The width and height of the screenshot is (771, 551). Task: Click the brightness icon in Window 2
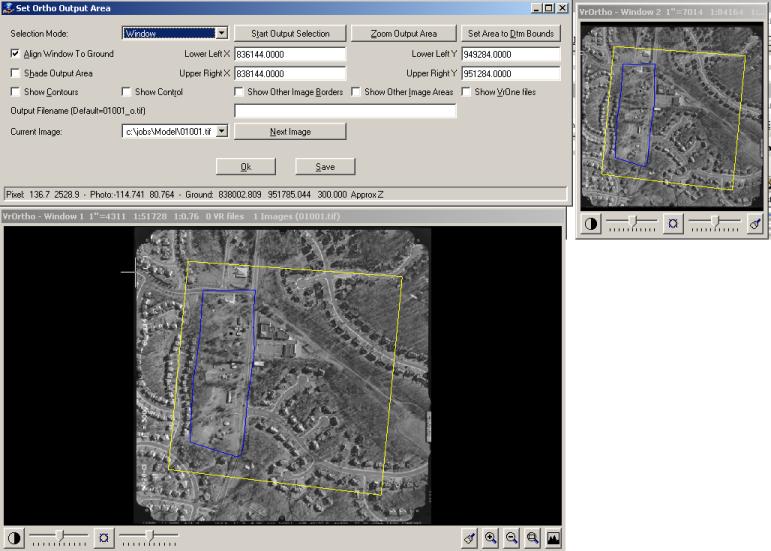coord(673,224)
